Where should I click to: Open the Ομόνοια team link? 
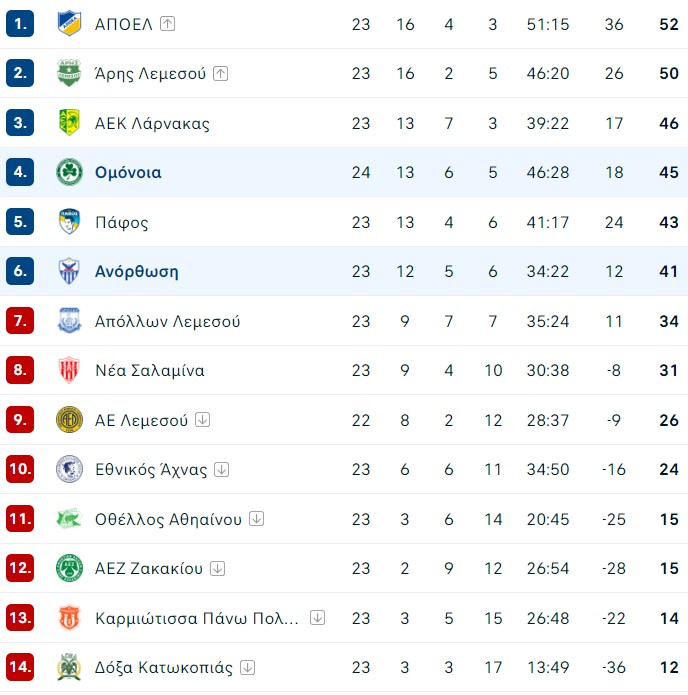(128, 172)
